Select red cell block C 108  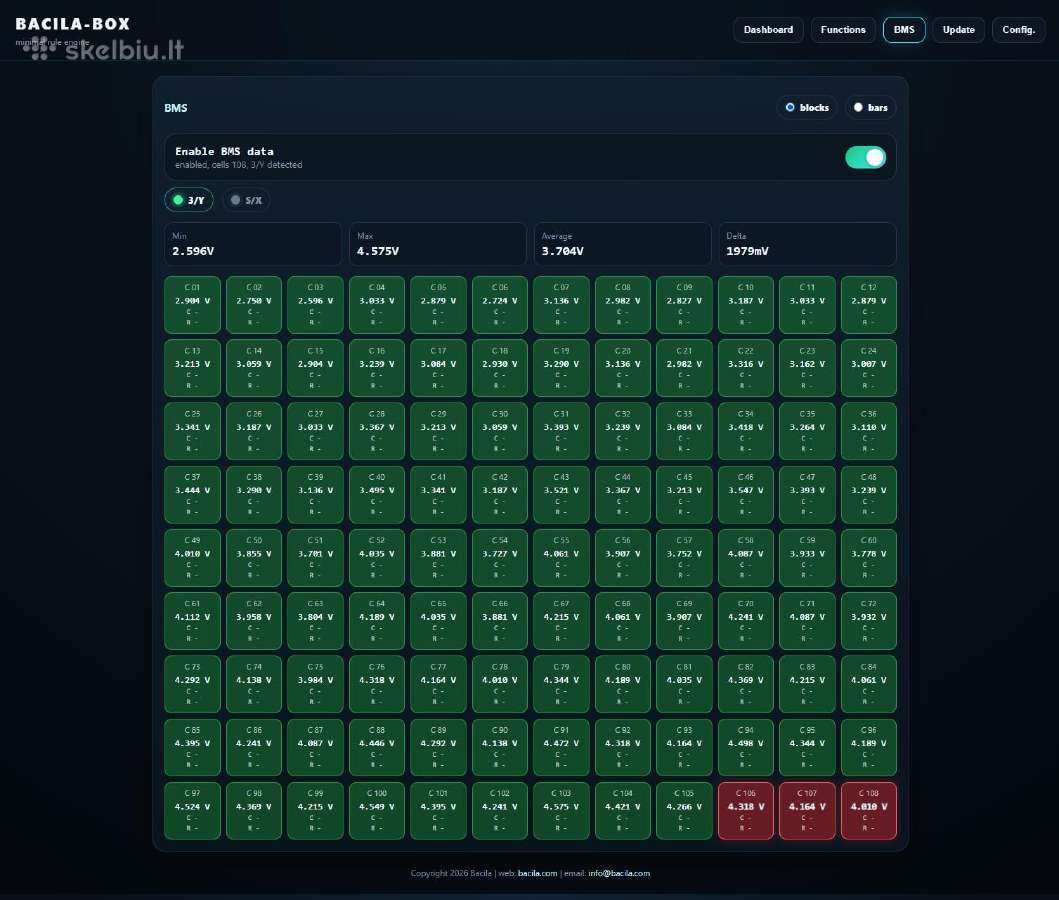869,811
